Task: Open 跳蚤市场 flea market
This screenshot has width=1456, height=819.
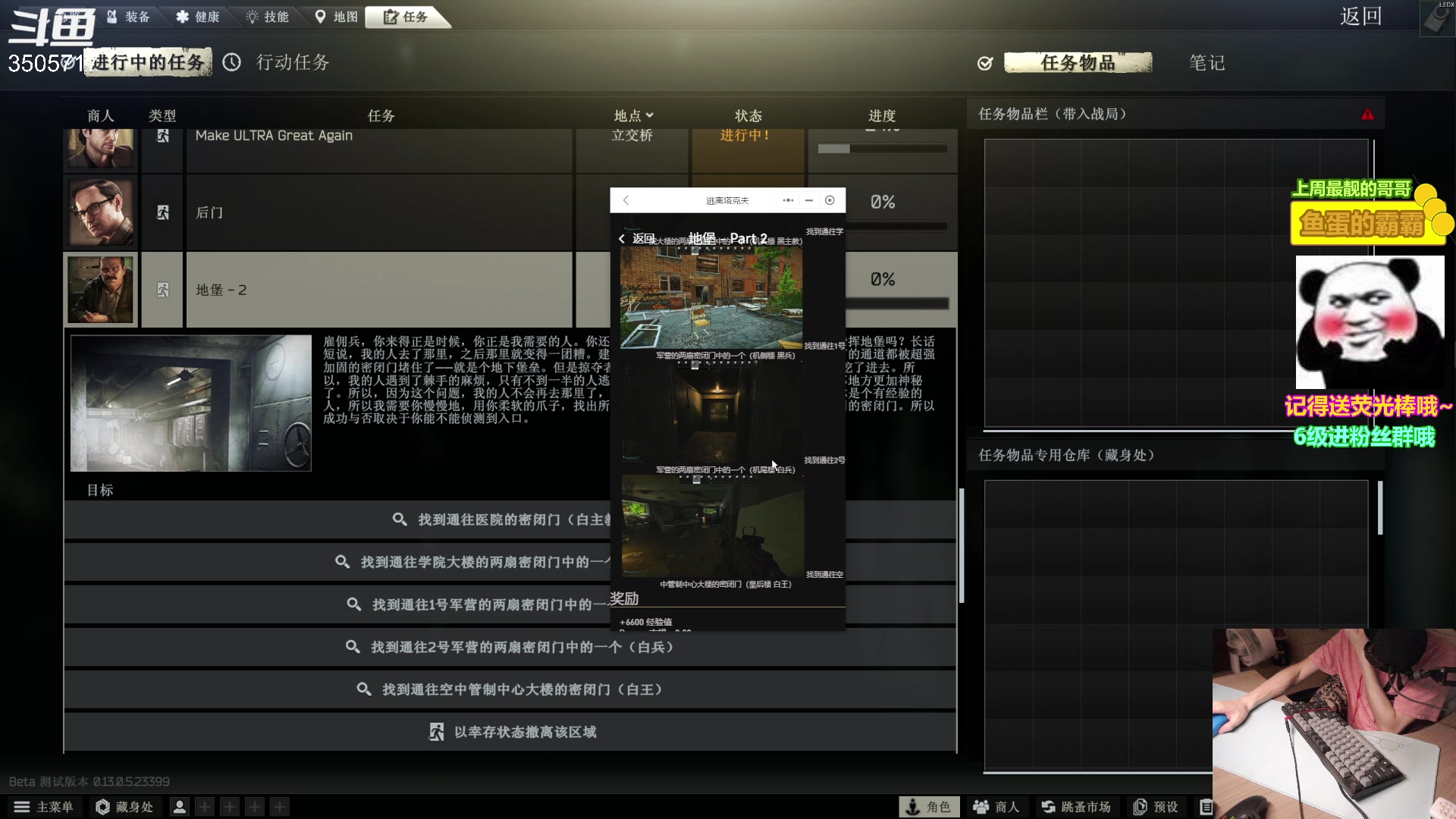Action: click(1076, 807)
